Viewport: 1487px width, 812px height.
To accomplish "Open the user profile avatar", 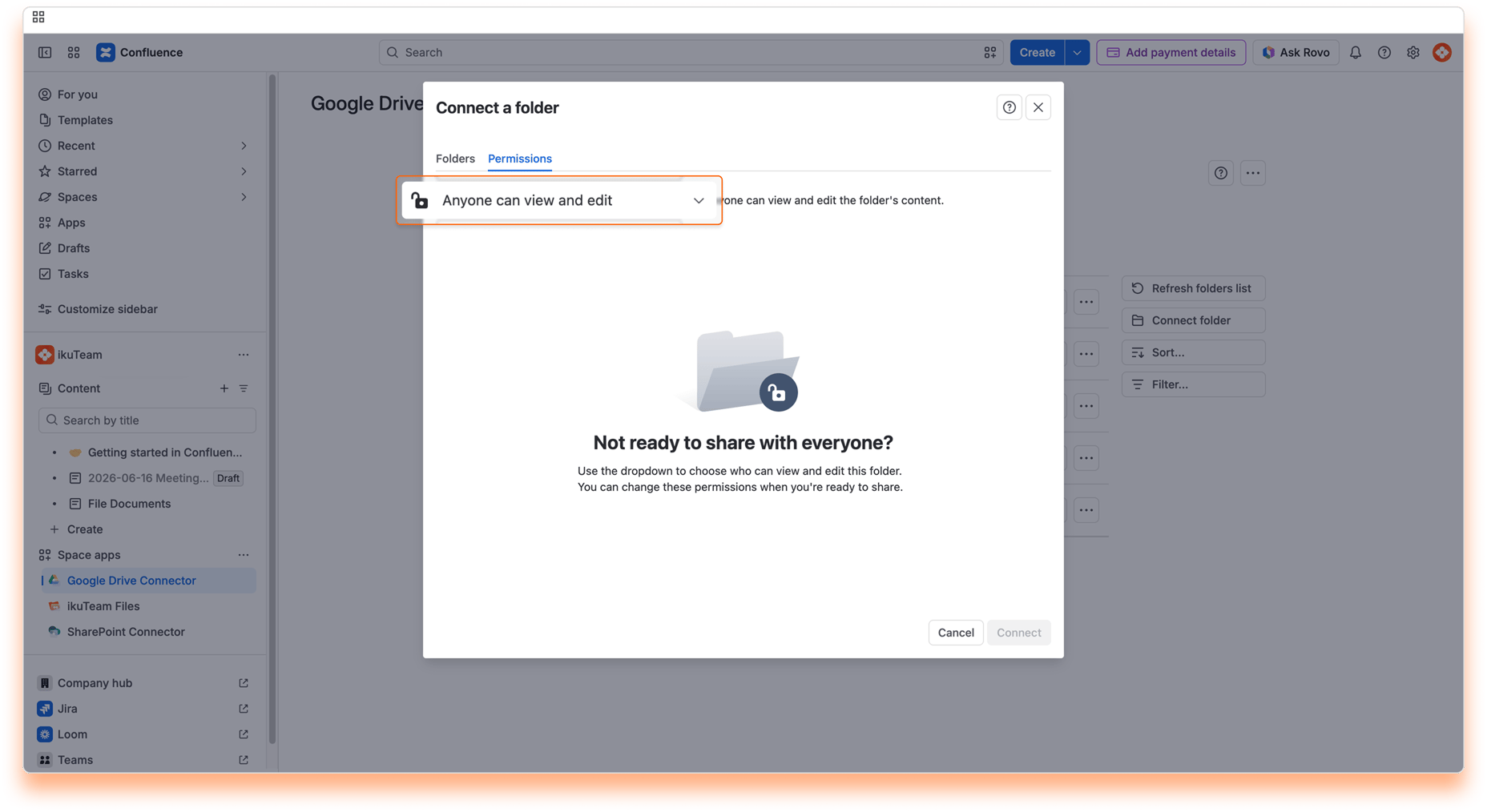I will (1441, 52).
